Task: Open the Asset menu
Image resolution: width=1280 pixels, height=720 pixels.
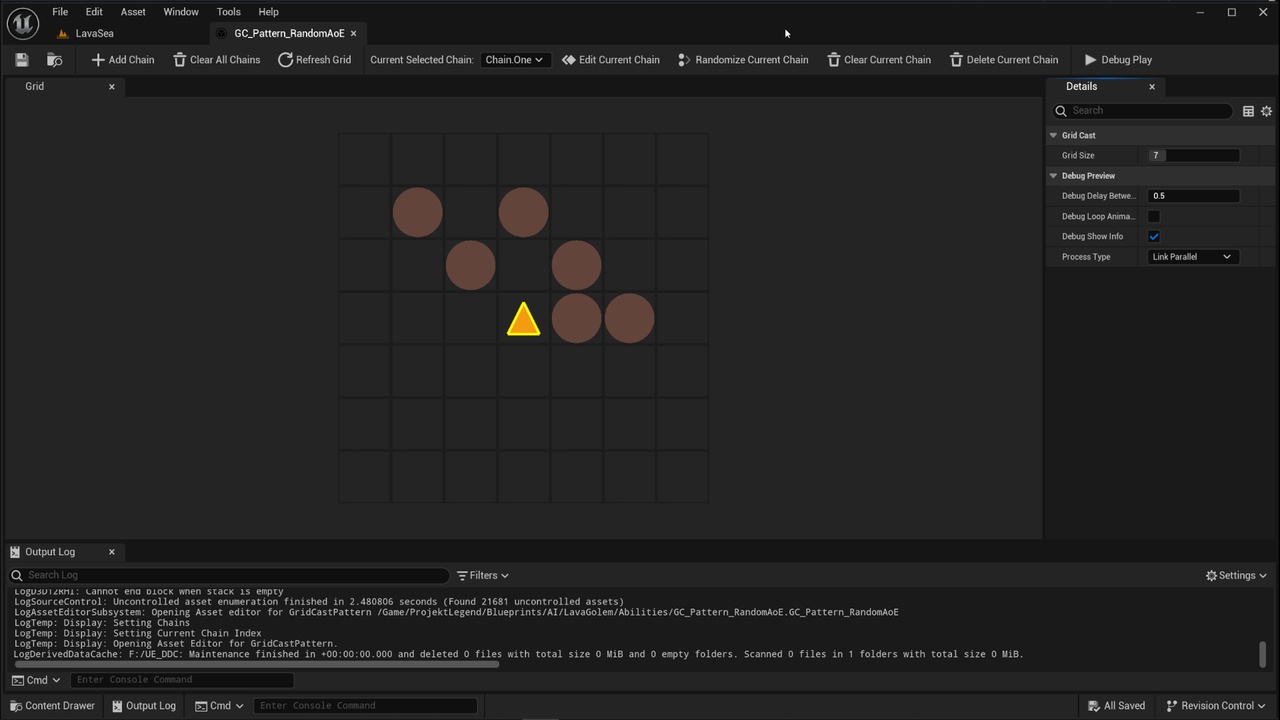Action: [133, 12]
